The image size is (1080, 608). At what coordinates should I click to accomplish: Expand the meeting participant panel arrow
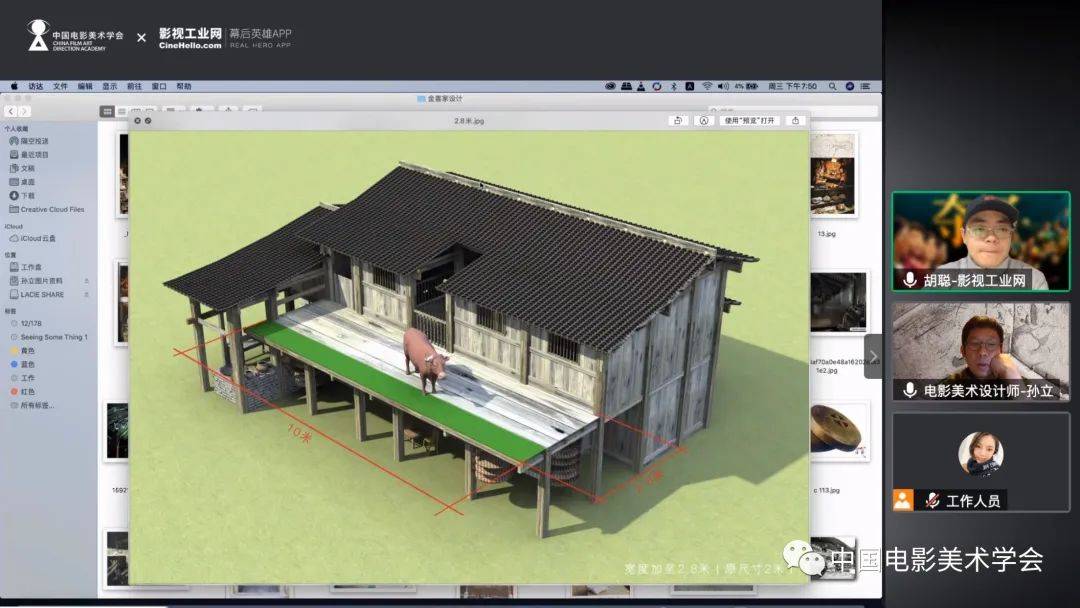point(873,356)
